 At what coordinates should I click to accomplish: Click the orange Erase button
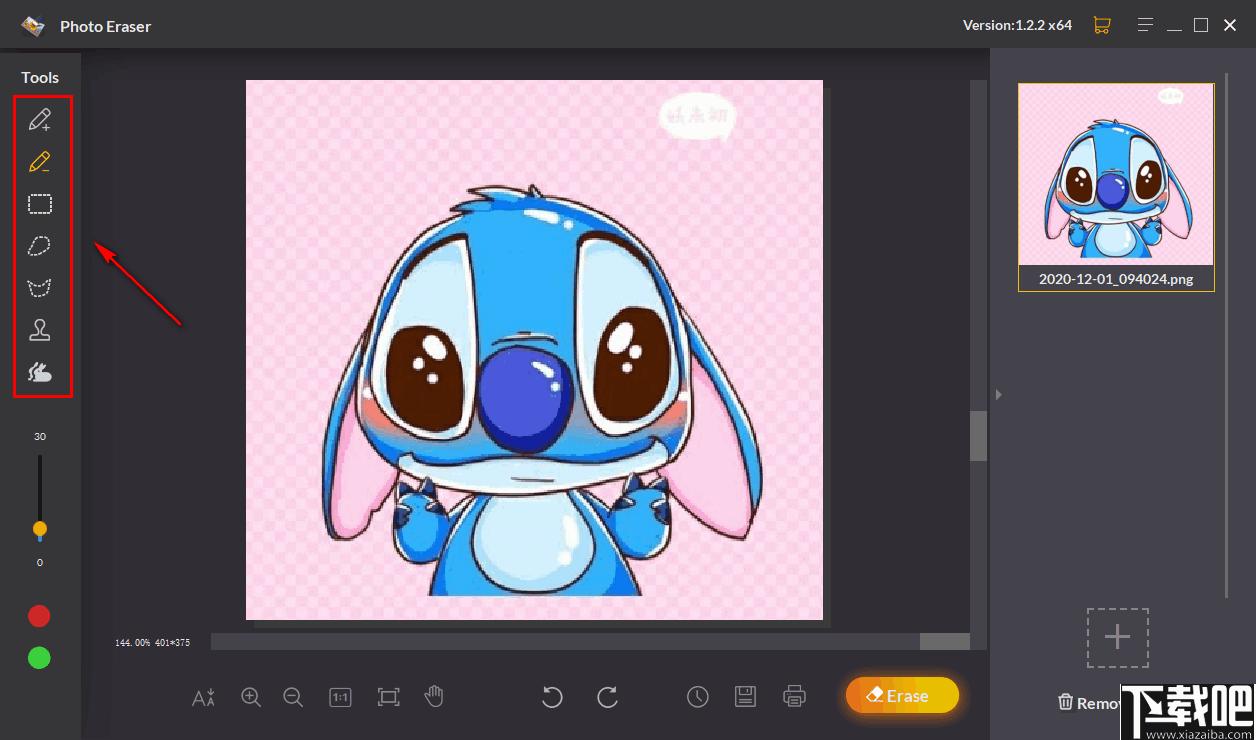pos(902,696)
